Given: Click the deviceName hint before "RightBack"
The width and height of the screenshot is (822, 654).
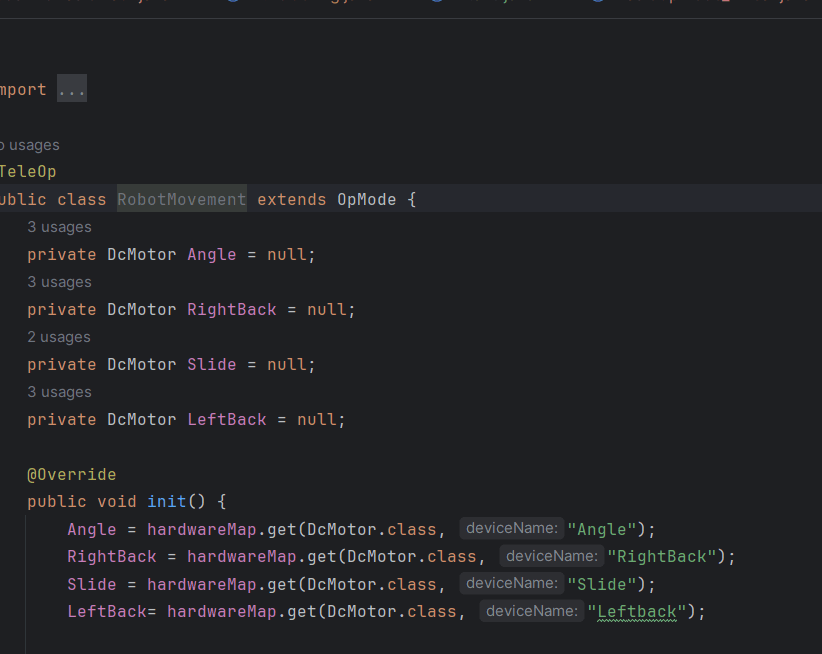Looking at the screenshot, I should 551,556.
